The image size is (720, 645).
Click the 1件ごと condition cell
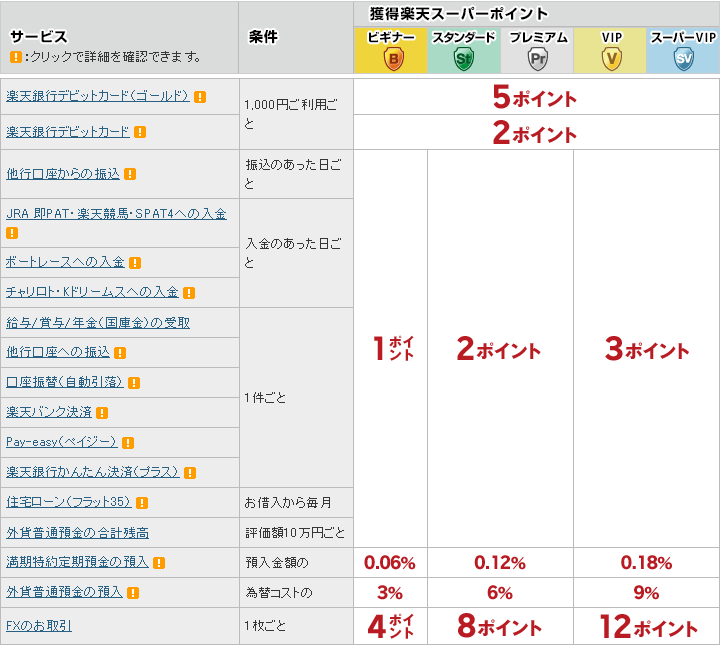pyautogui.click(x=296, y=398)
